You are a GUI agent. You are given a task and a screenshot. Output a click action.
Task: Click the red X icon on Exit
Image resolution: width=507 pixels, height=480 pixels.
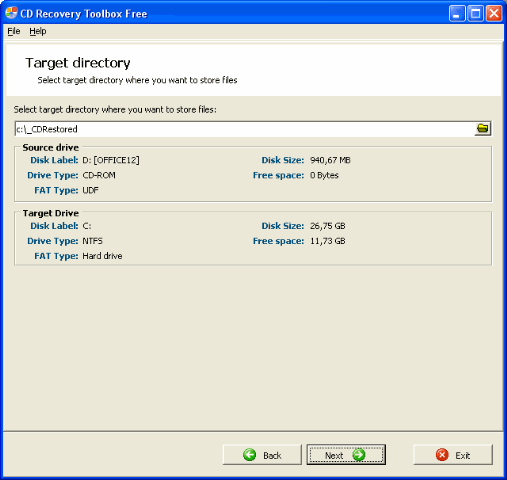pyautogui.click(x=442, y=455)
